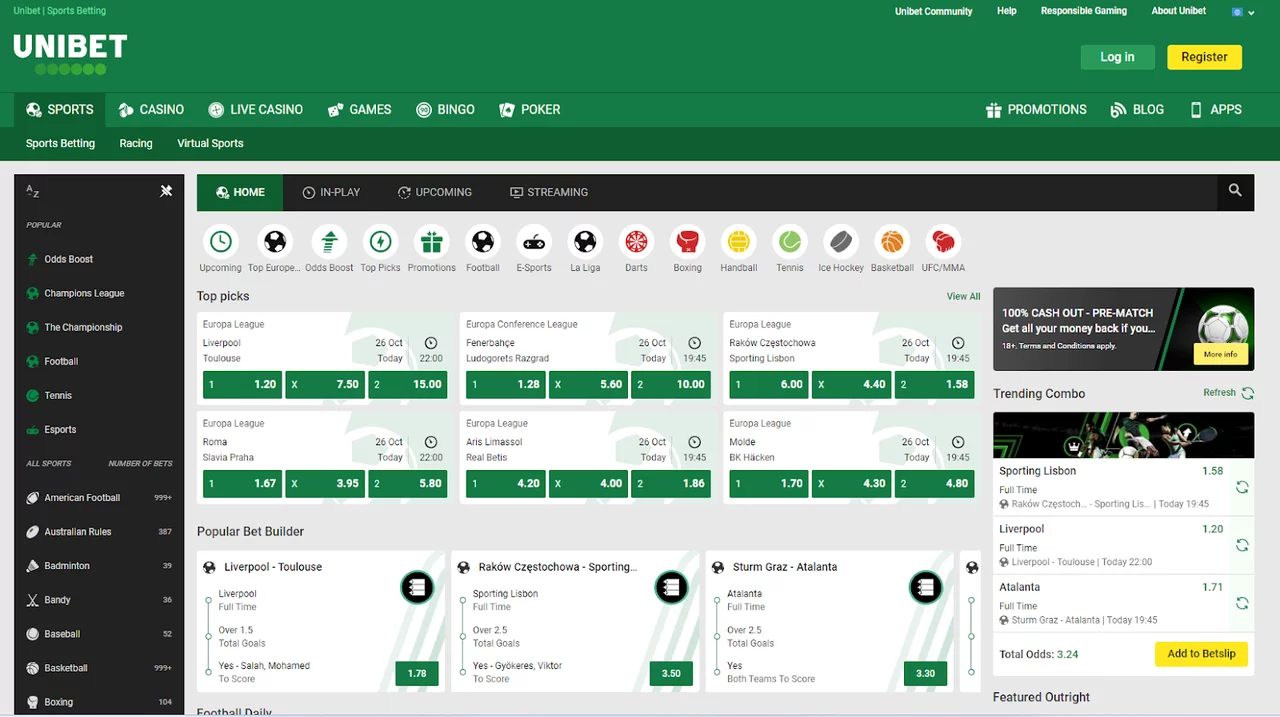Click the search magnifier icon
Viewport: 1280px width, 717px height.
pos(1235,191)
